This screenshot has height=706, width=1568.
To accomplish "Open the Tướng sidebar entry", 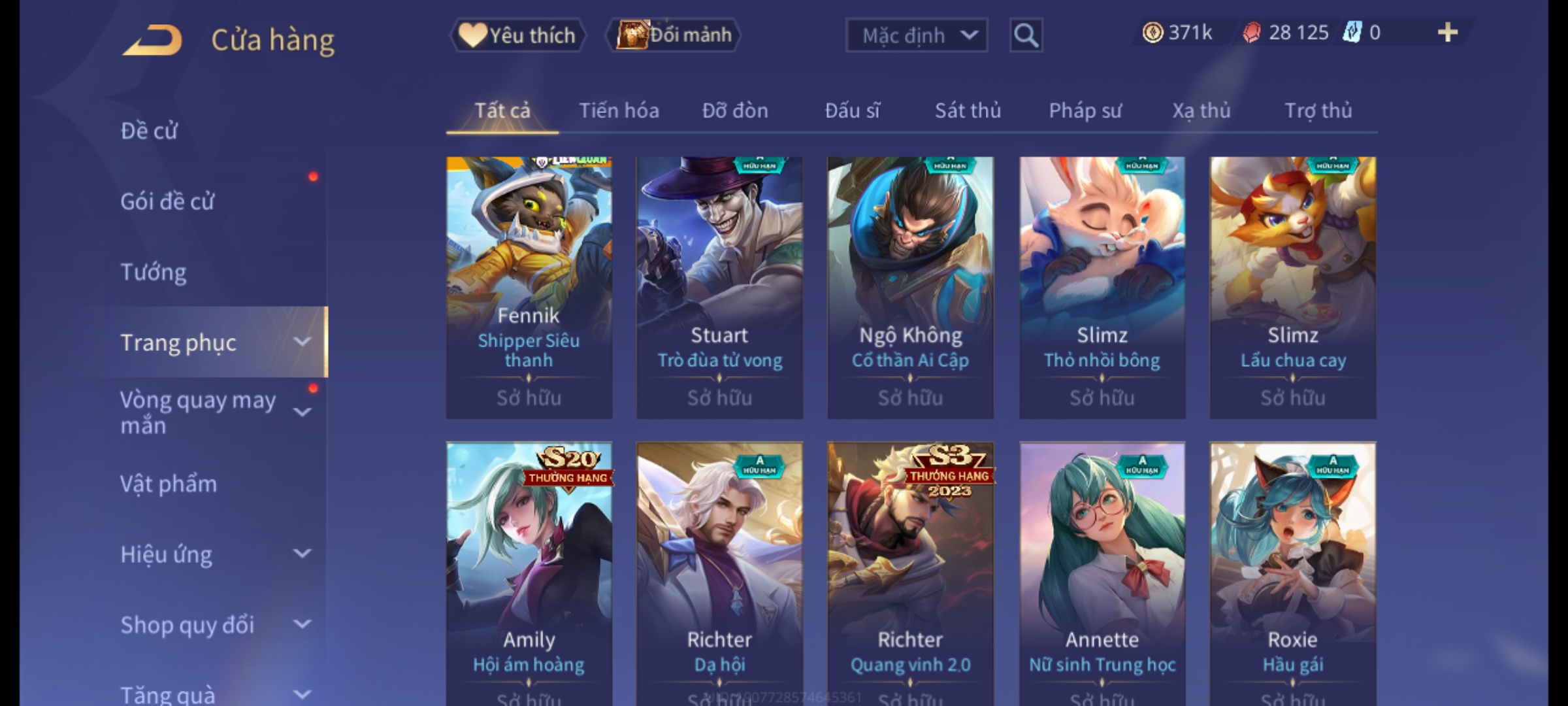I will pos(154,272).
